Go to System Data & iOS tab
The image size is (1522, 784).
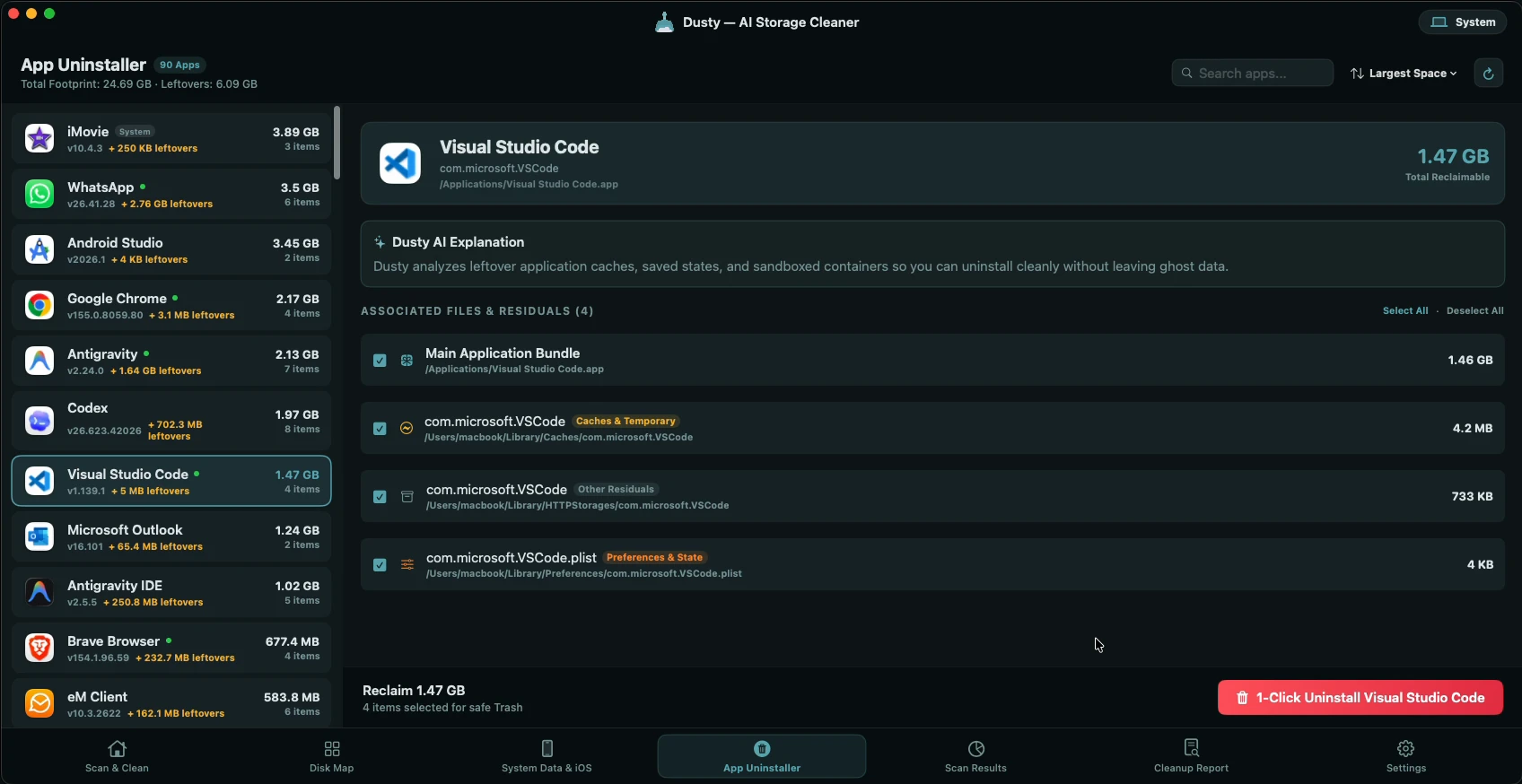[x=547, y=756]
